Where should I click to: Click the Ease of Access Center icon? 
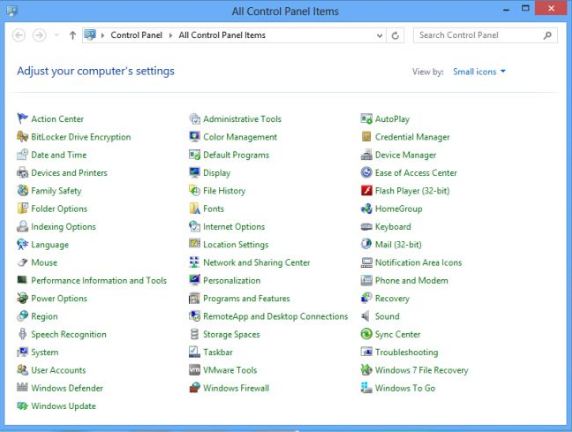[x=366, y=173]
